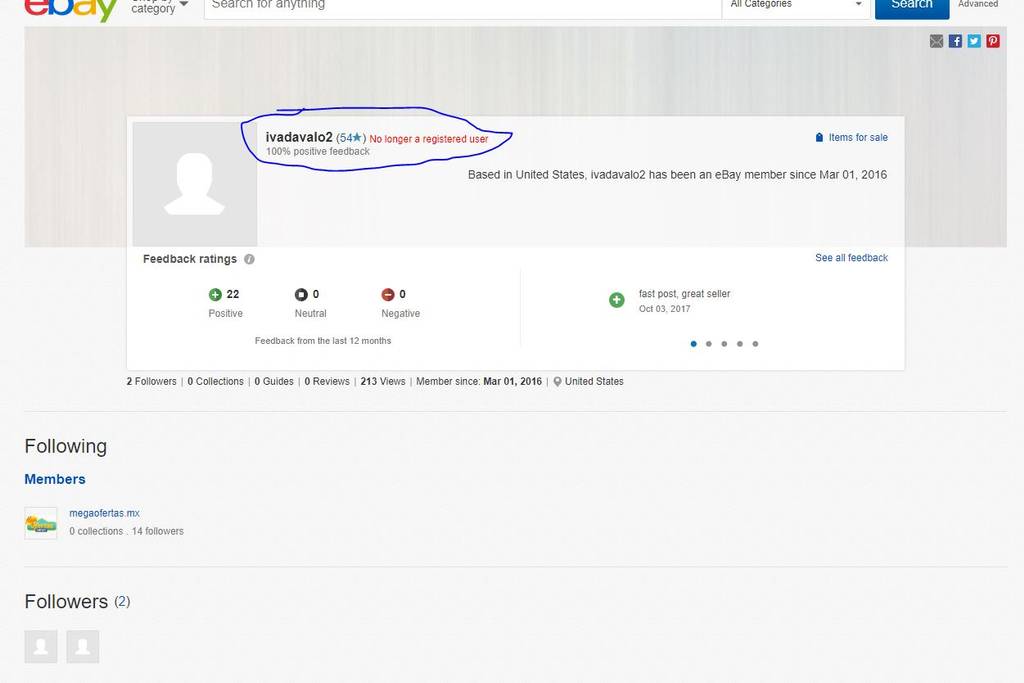
Task: Open first follower avatar
Action: tap(40, 646)
